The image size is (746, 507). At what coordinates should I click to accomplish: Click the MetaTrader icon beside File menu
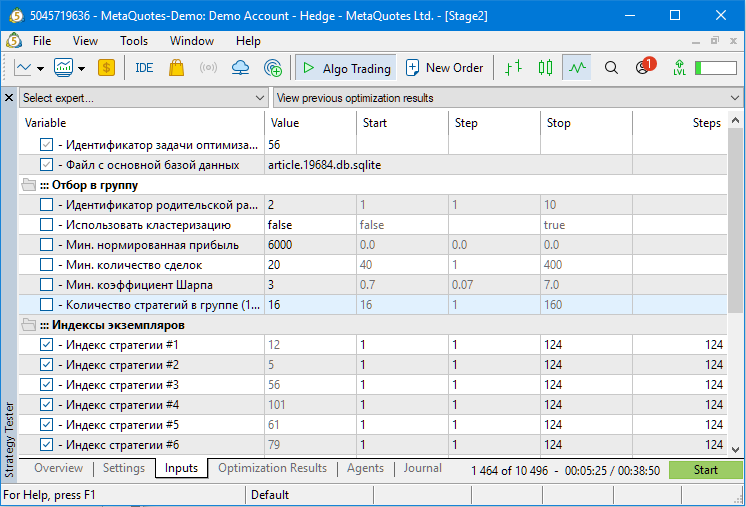14,41
